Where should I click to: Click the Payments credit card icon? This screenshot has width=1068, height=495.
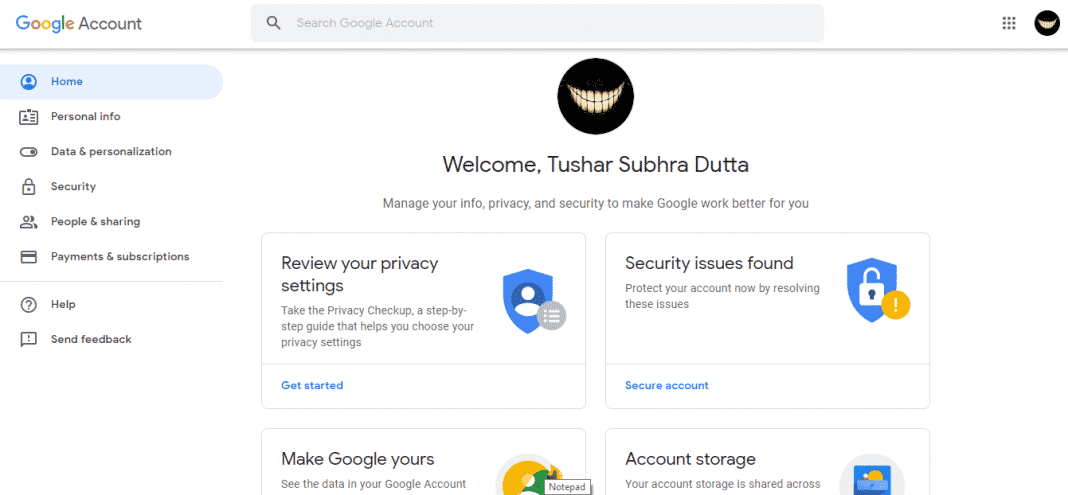tap(29, 257)
